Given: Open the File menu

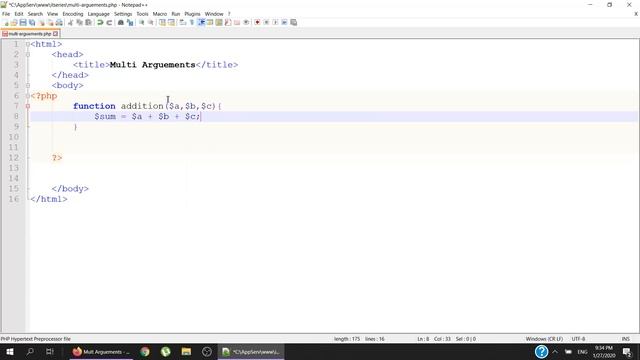Looking at the screenshot, I should point(6,14).
